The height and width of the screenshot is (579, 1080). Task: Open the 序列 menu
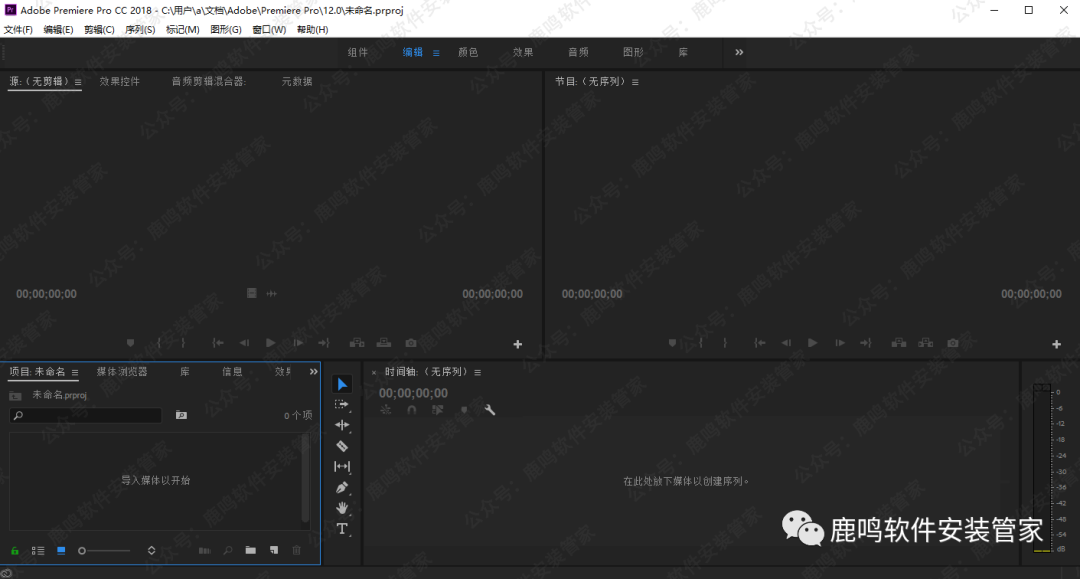pyautogui.click(x=140, y=29)
